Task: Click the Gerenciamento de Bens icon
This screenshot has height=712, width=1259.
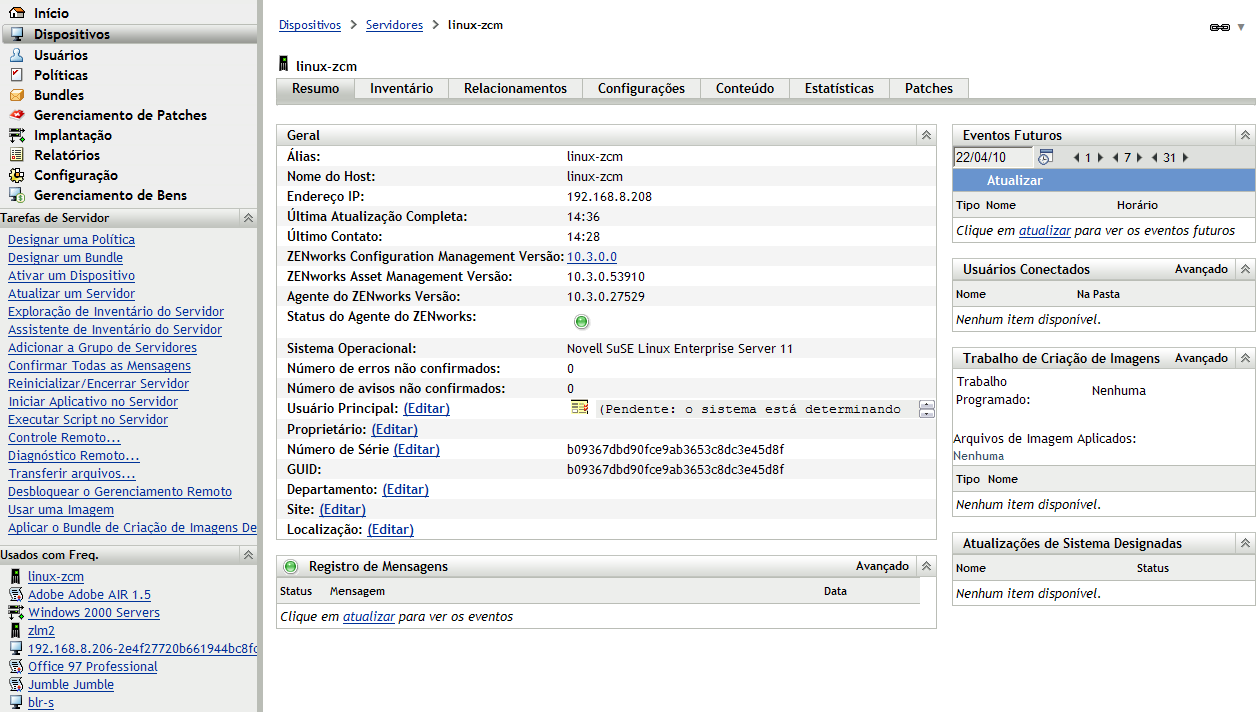Action: [17, 195]
